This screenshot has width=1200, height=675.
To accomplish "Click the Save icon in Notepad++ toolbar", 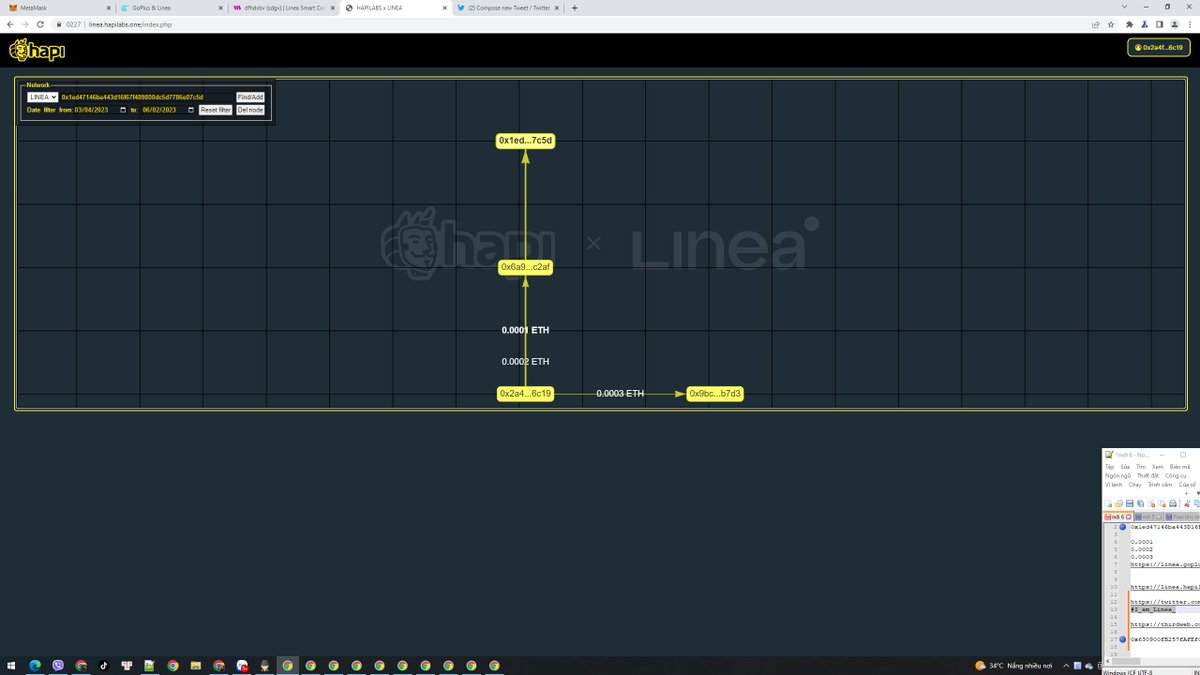I will [x=1130, y=504].
